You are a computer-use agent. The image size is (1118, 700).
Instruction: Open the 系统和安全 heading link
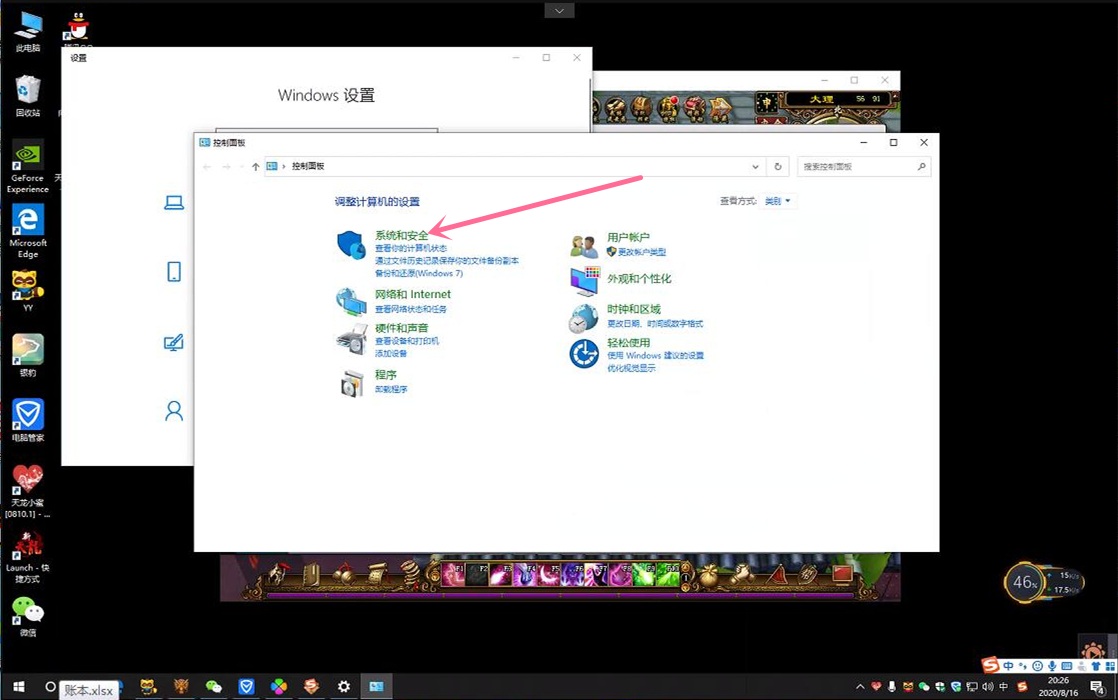(x=401, y=235)
